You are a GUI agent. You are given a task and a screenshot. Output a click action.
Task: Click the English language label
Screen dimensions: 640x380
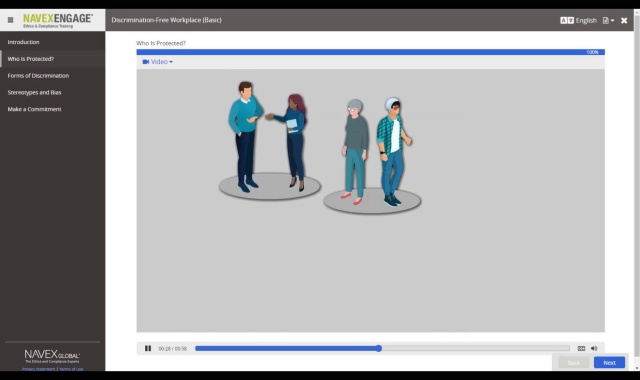[x=586, y=20]
